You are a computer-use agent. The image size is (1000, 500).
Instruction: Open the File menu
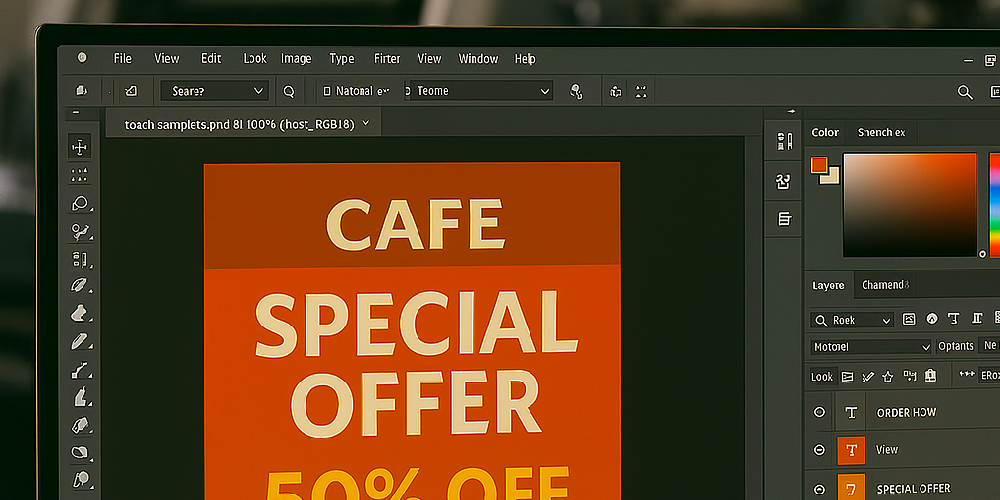tap(122, 59)
